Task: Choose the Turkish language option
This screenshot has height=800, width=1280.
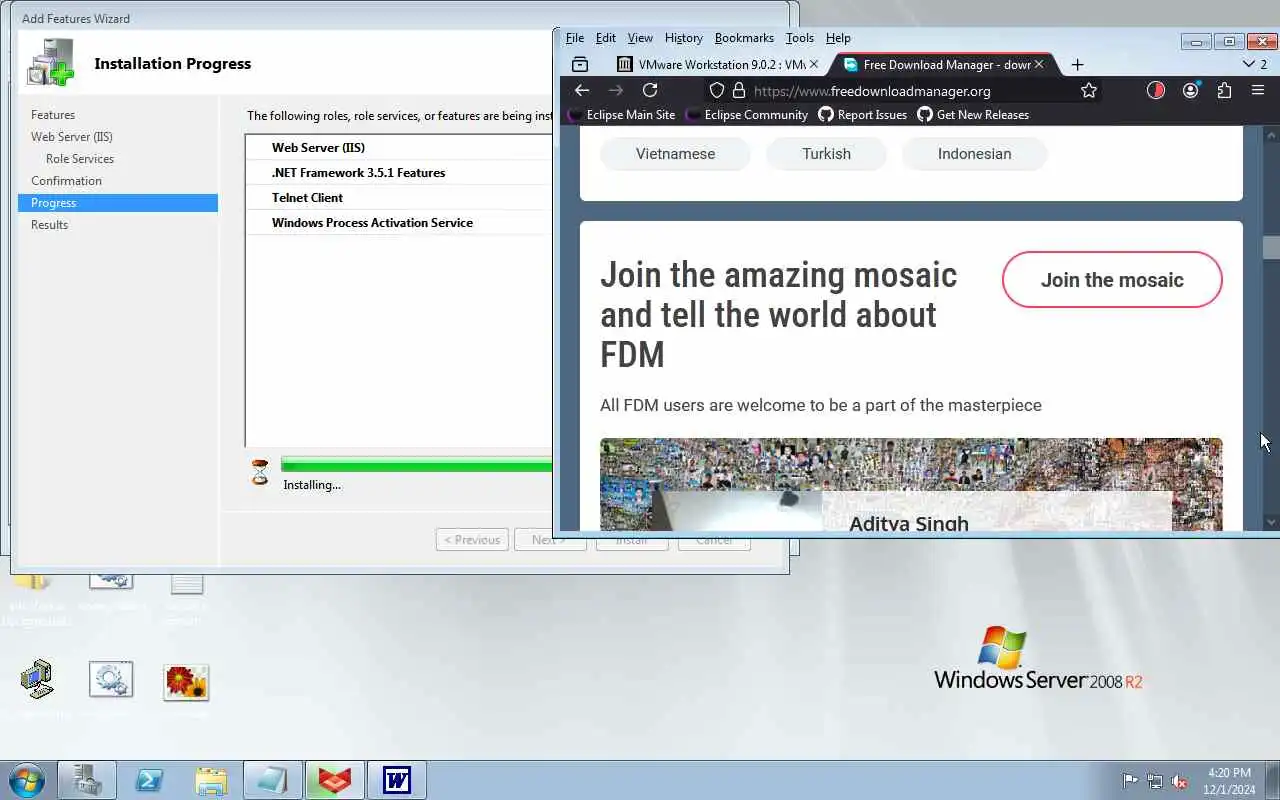Action: (826, 154)
